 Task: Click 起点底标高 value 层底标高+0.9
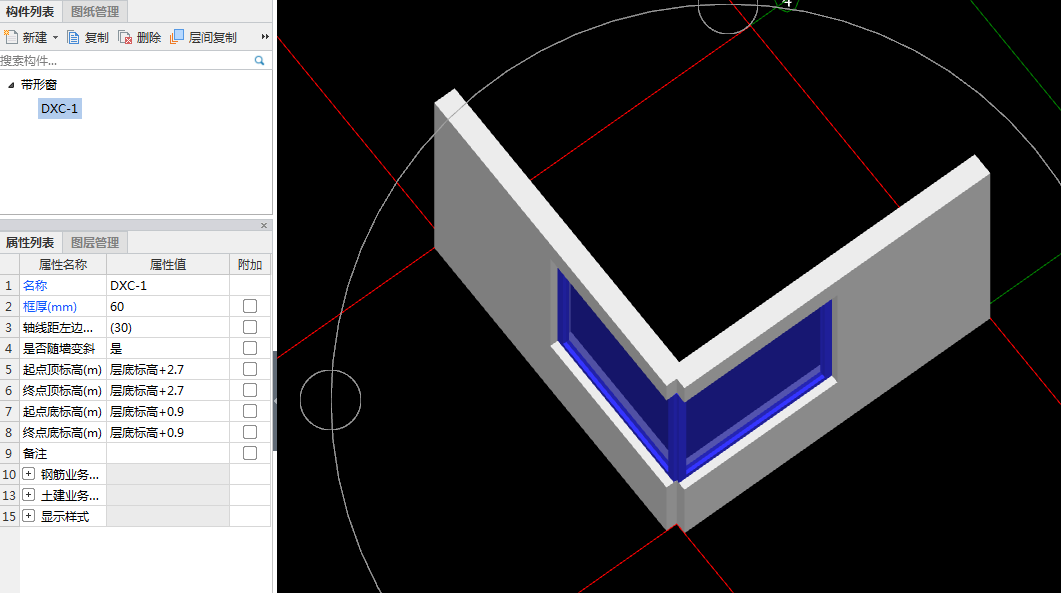pyautogui.click(x=168, y=412)
